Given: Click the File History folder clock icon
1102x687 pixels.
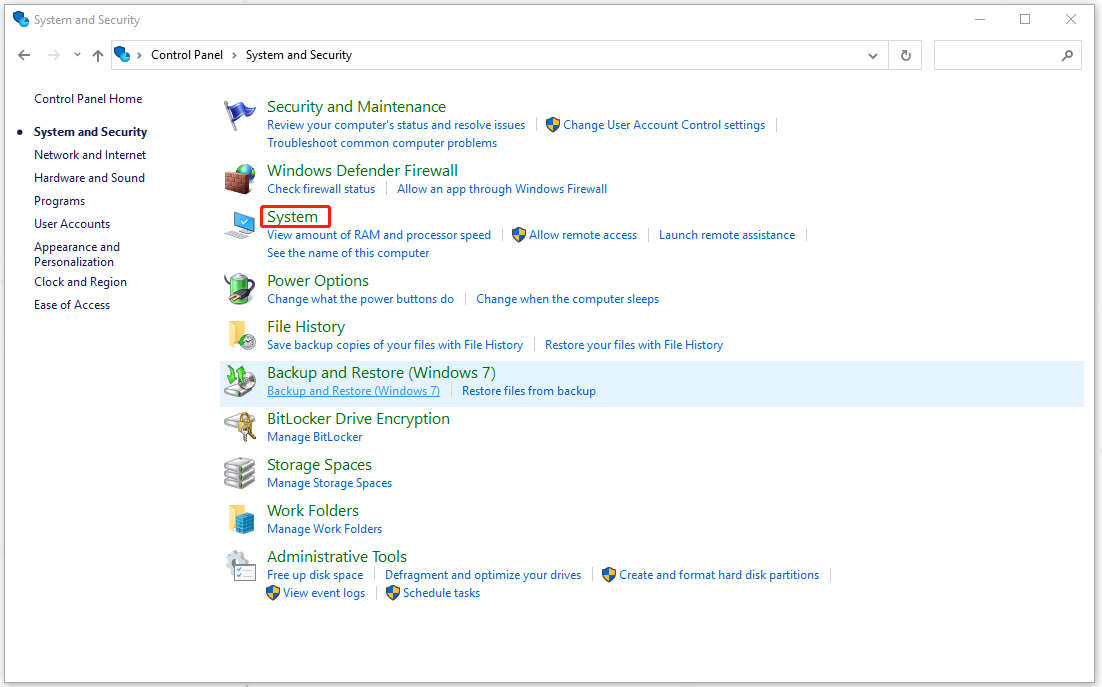Looking at the screenshot, I should coord(241,335).
